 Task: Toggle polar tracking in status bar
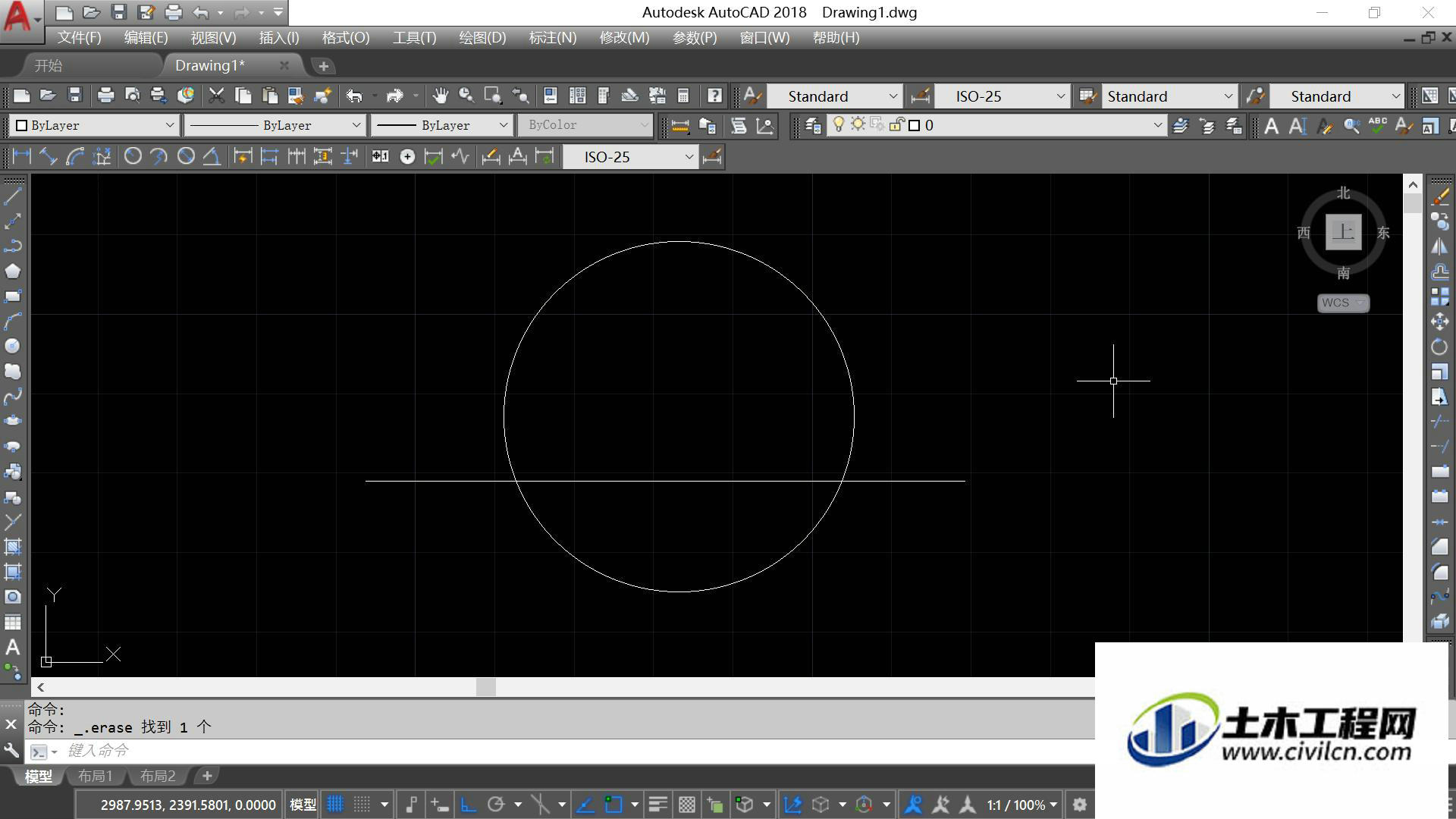click(496, 805)
